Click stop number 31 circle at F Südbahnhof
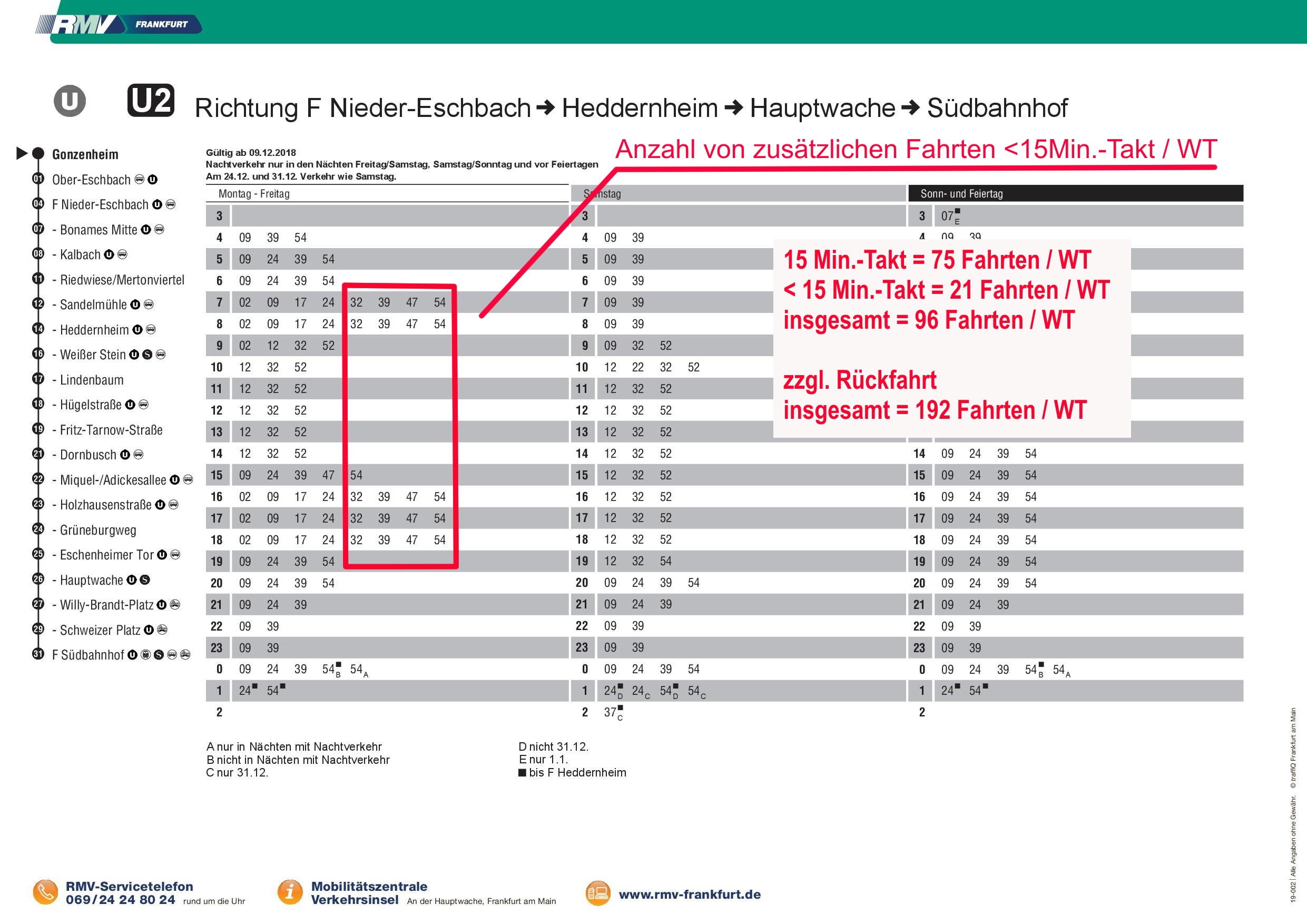Viewport: 1307px width, 924px height. coord(38,654)
